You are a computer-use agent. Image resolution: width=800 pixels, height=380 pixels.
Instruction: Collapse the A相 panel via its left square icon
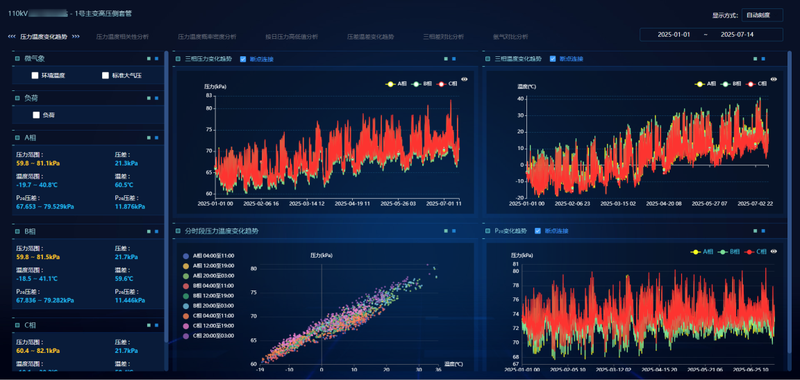tap(17, 138)
